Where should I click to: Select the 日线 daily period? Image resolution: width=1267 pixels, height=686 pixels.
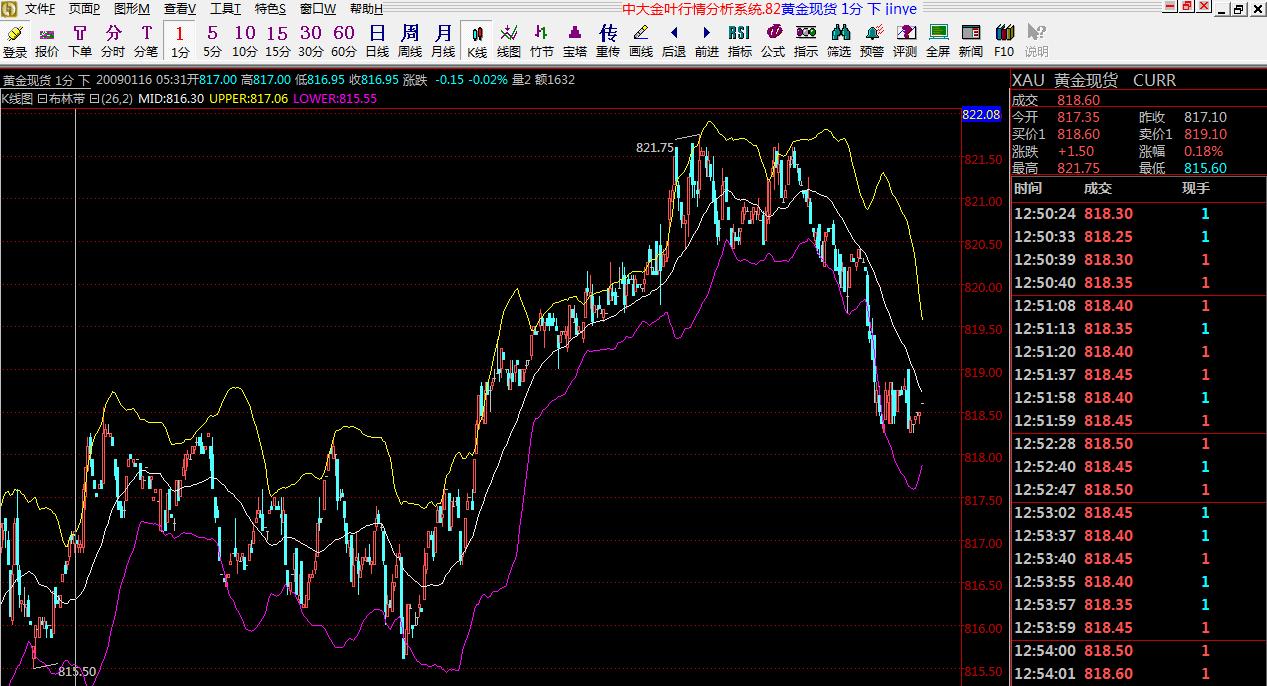377,41
